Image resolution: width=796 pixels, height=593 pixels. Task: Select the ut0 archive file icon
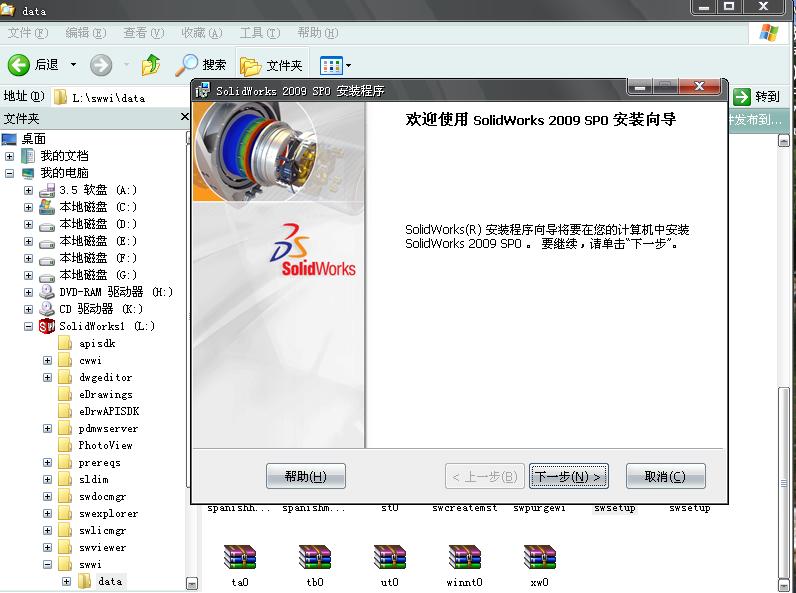pyautogui.click(x=389, y=557)
